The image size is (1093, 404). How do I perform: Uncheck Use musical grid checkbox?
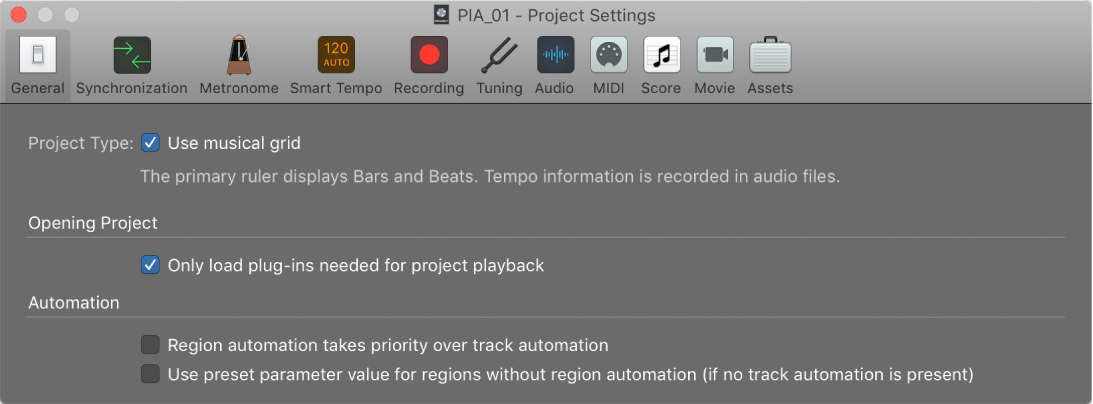pos(150,143)
